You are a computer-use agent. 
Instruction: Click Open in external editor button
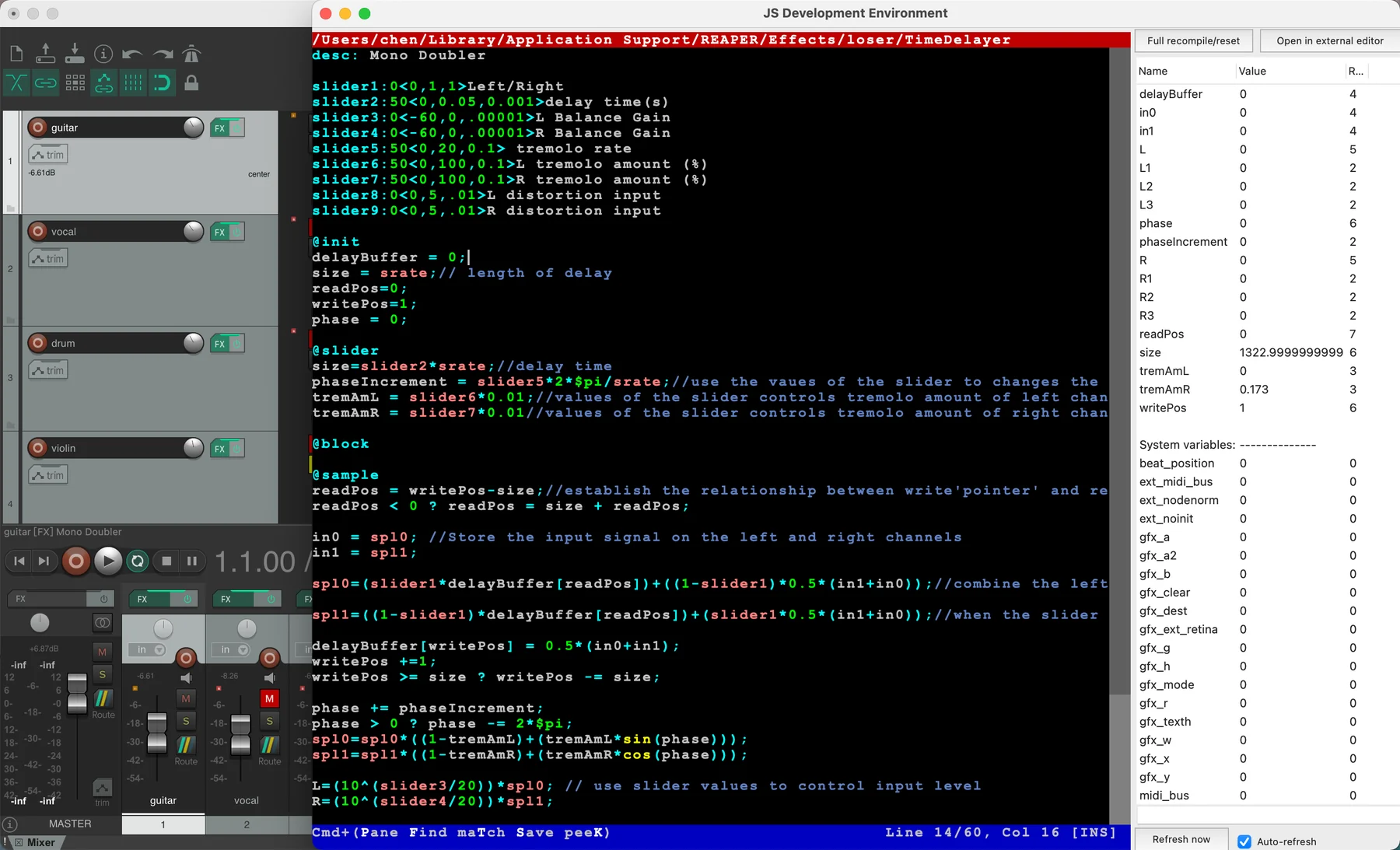point(1329,40)
